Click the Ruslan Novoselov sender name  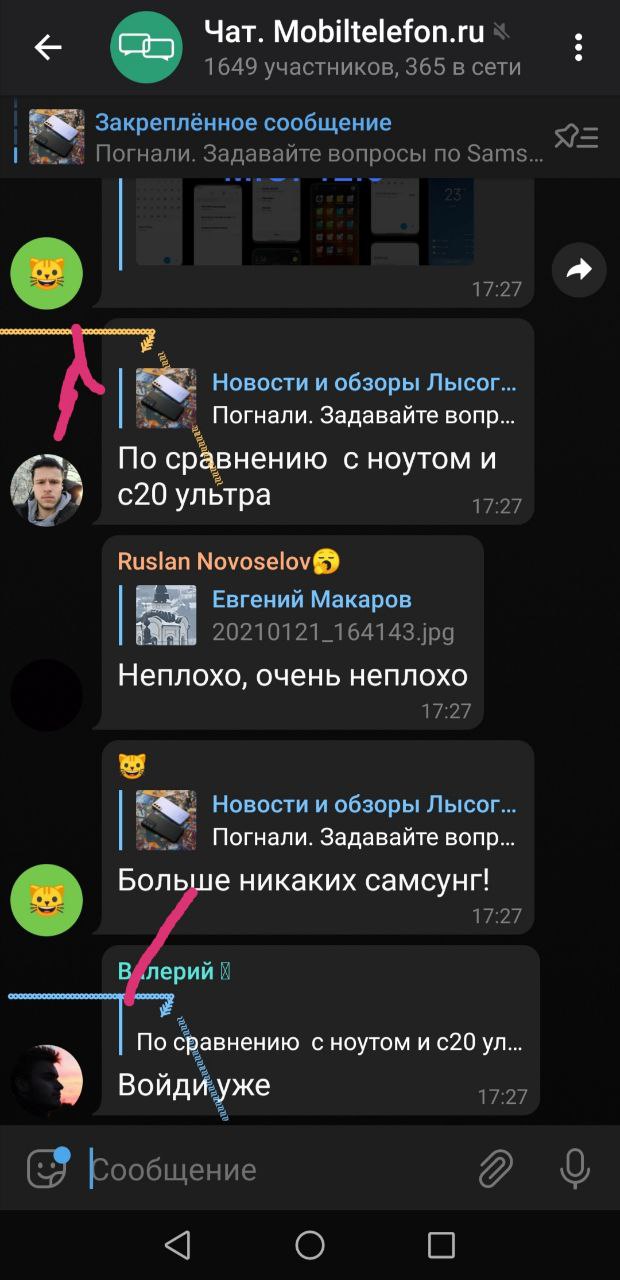tap(215, 561)
